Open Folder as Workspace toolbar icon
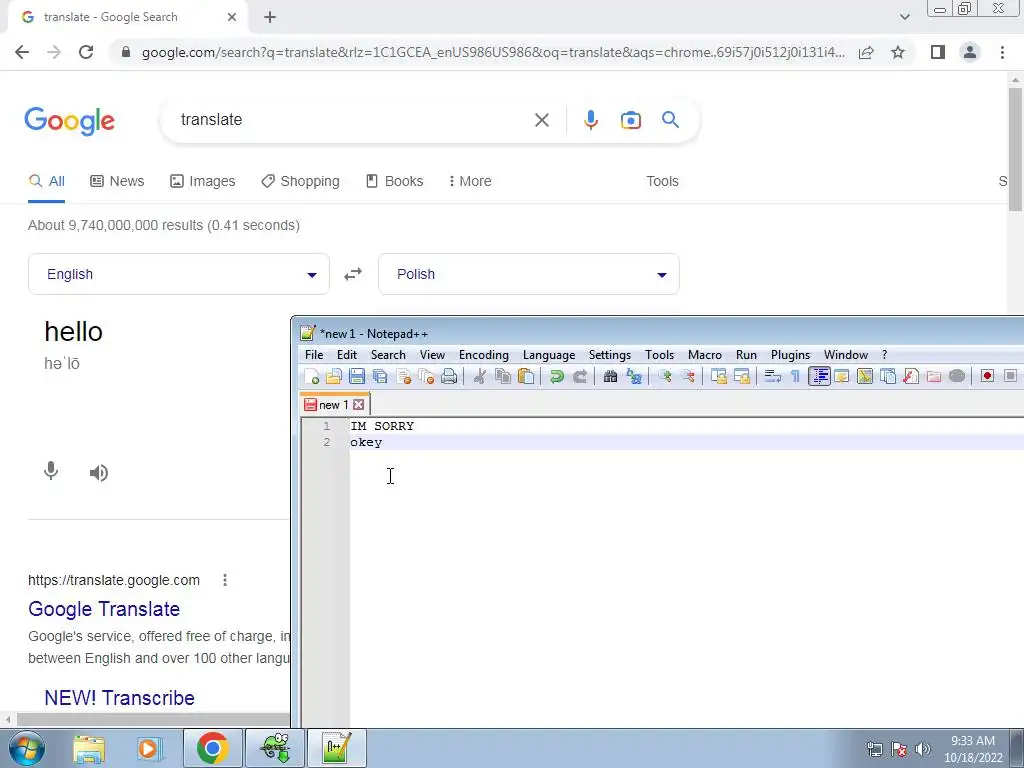 pos(934,376)
